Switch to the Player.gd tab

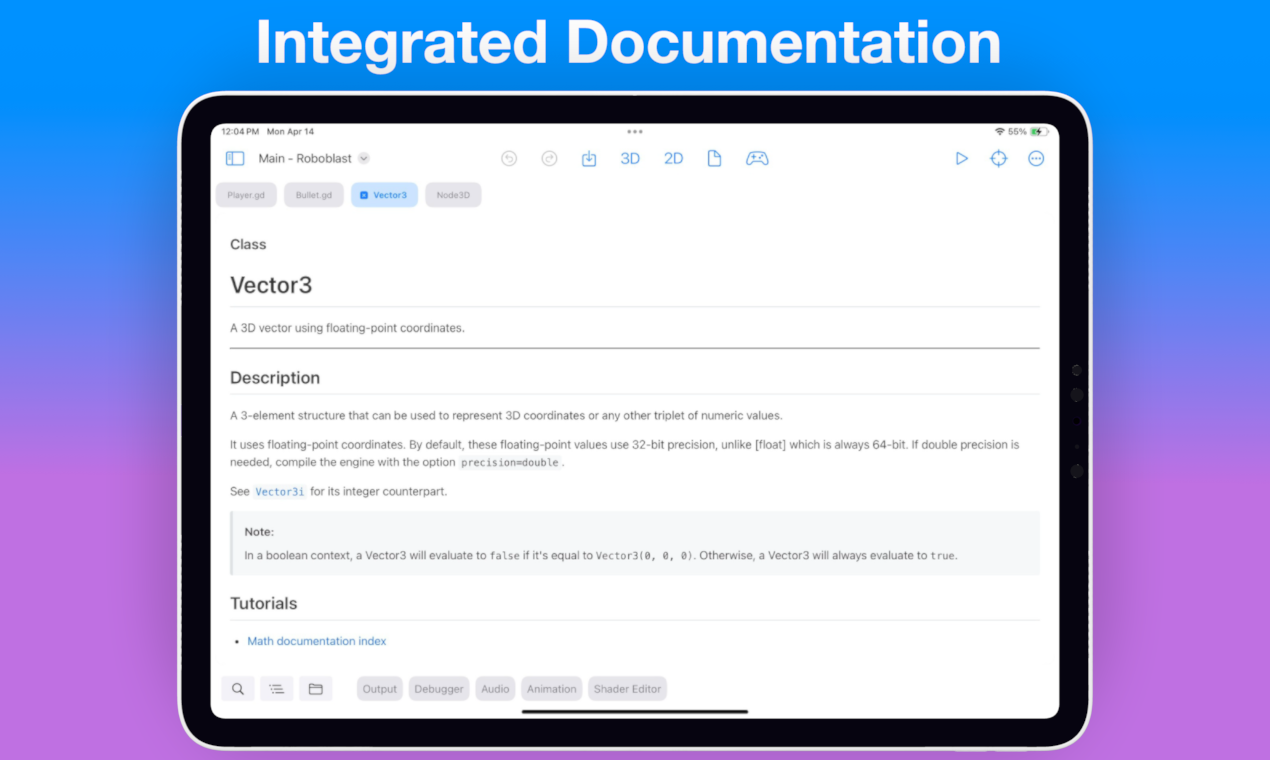pyautogui.click(x=246, y=195)
